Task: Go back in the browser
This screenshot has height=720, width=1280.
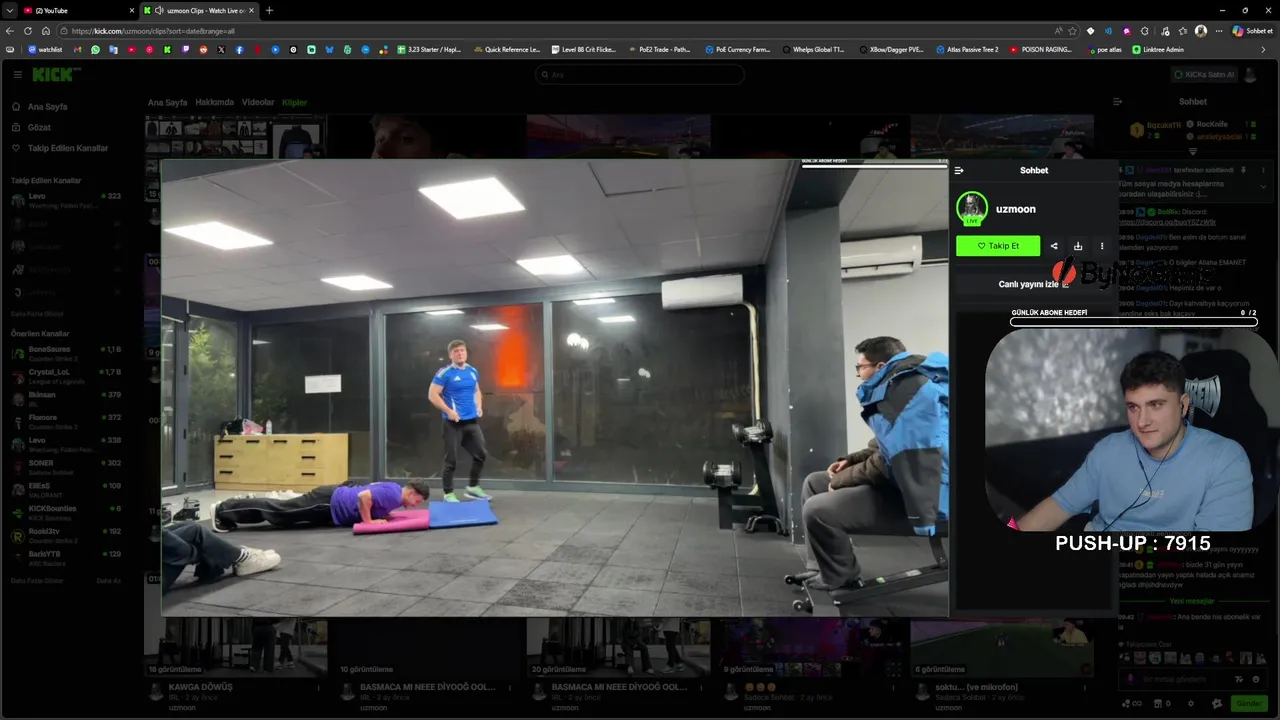Action: pyautogui.click(x=10, y=31)
